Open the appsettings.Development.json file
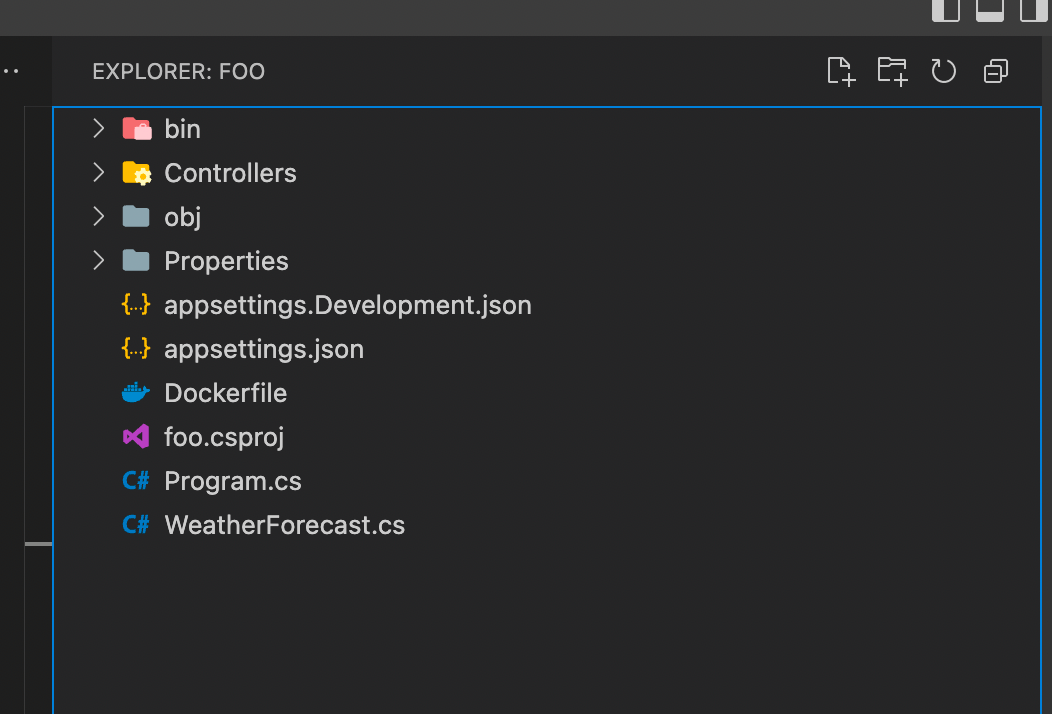This screenshot has height=714, width=1052. click(x=347, y=305)
